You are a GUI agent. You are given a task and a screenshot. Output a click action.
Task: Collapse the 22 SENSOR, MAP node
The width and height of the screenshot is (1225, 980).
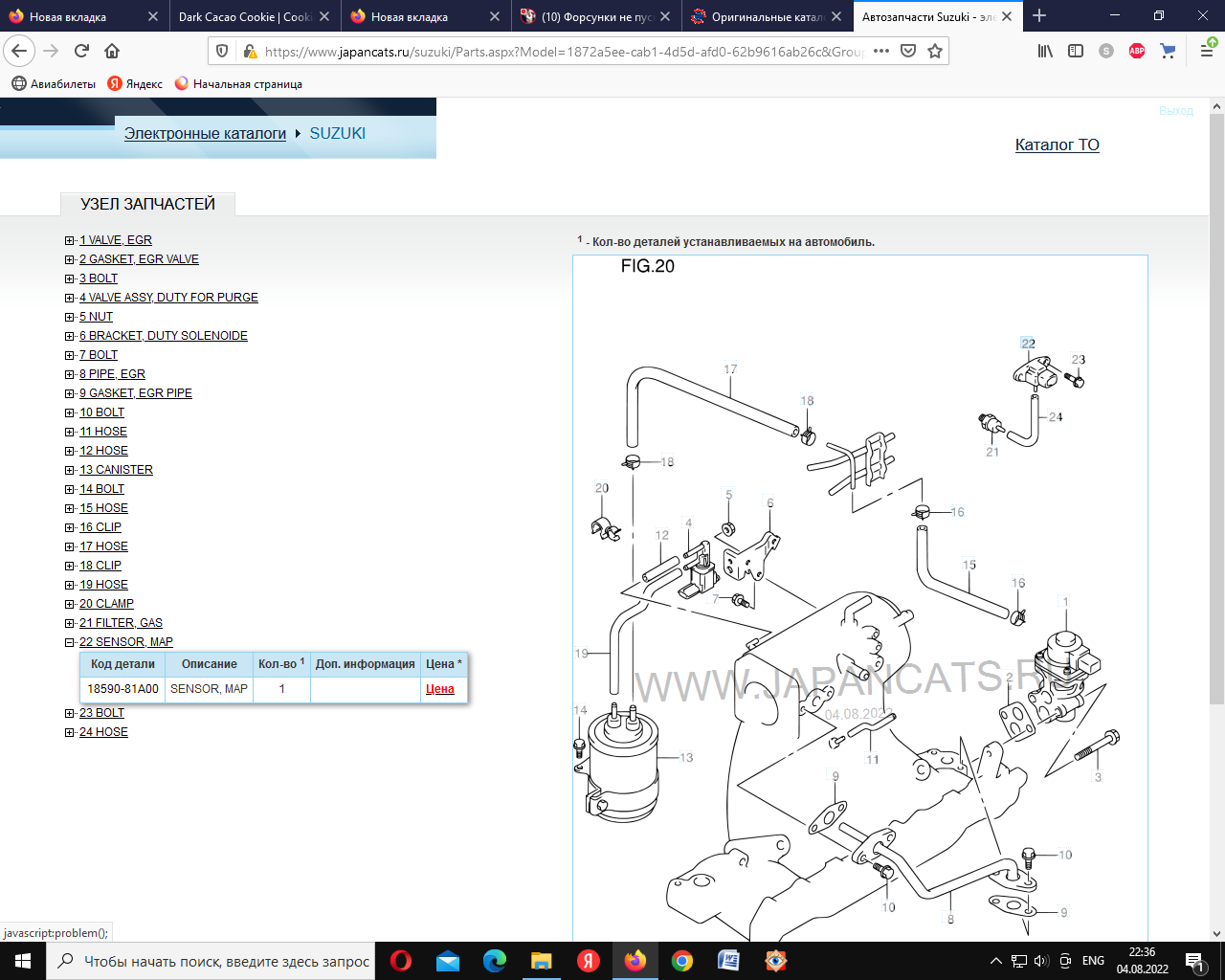pos(70,642)
